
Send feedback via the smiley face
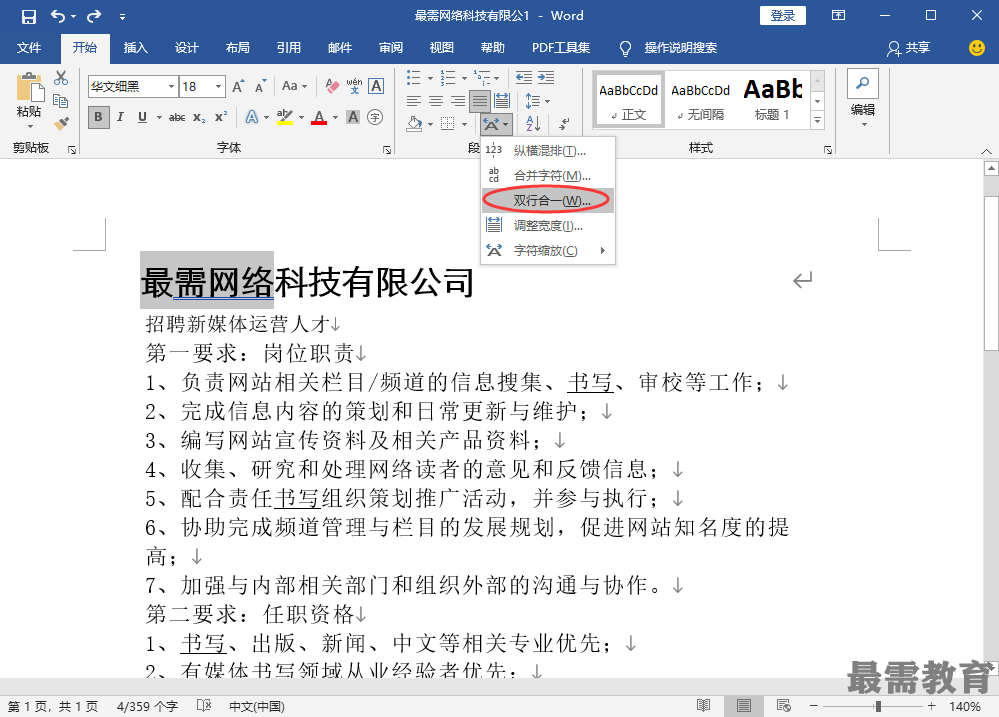click(x=976, y=48)
